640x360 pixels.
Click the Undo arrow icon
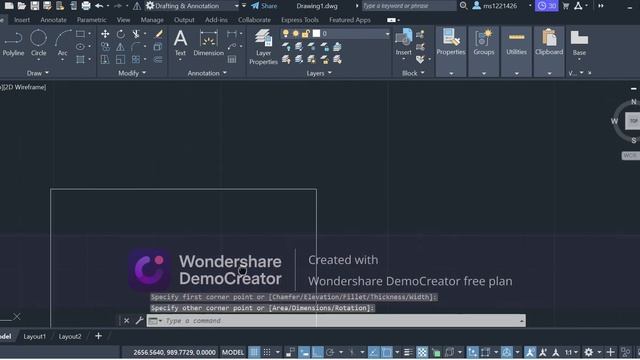point(99,6)
